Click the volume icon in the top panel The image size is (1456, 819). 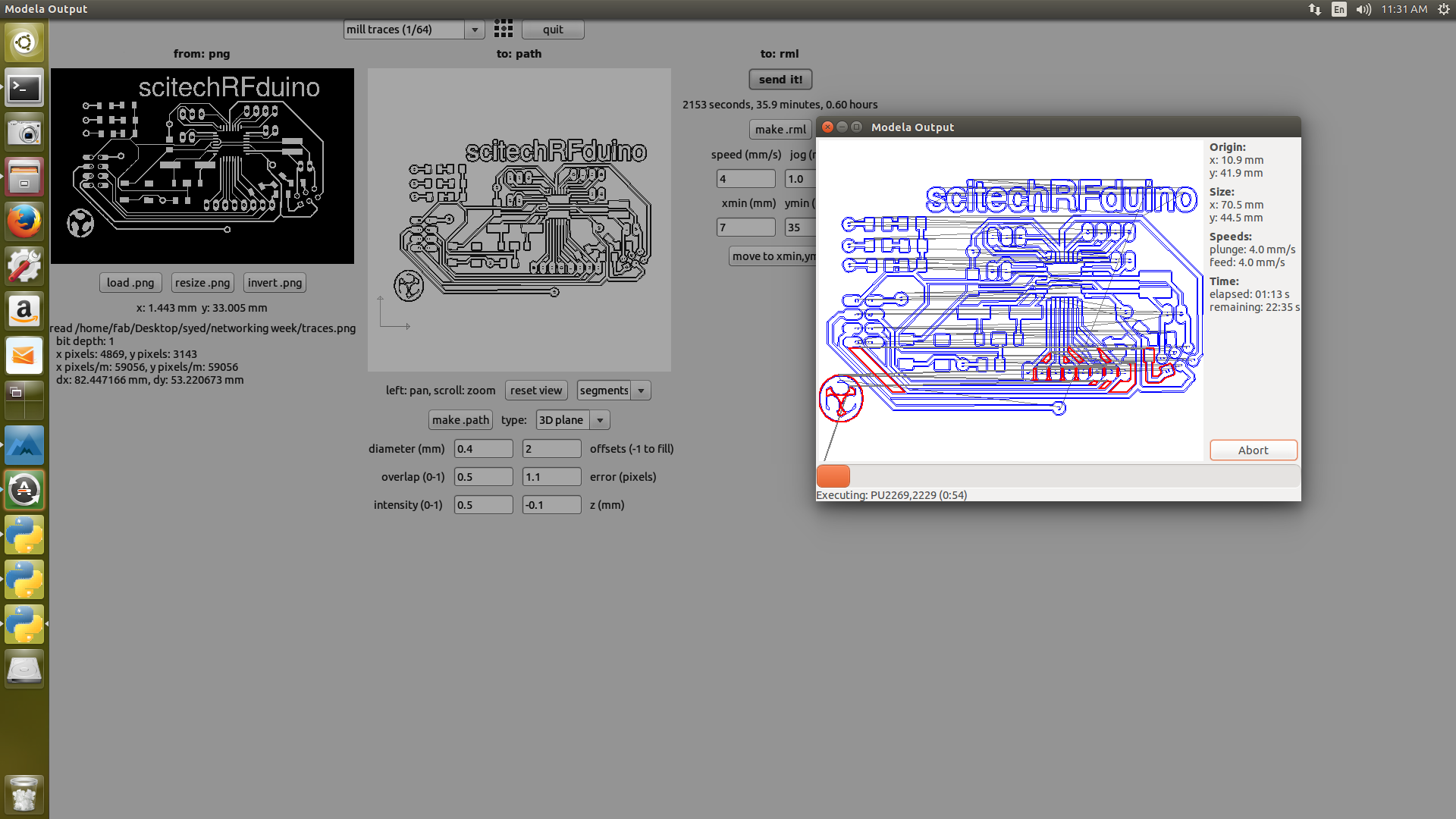point(1363,9)
